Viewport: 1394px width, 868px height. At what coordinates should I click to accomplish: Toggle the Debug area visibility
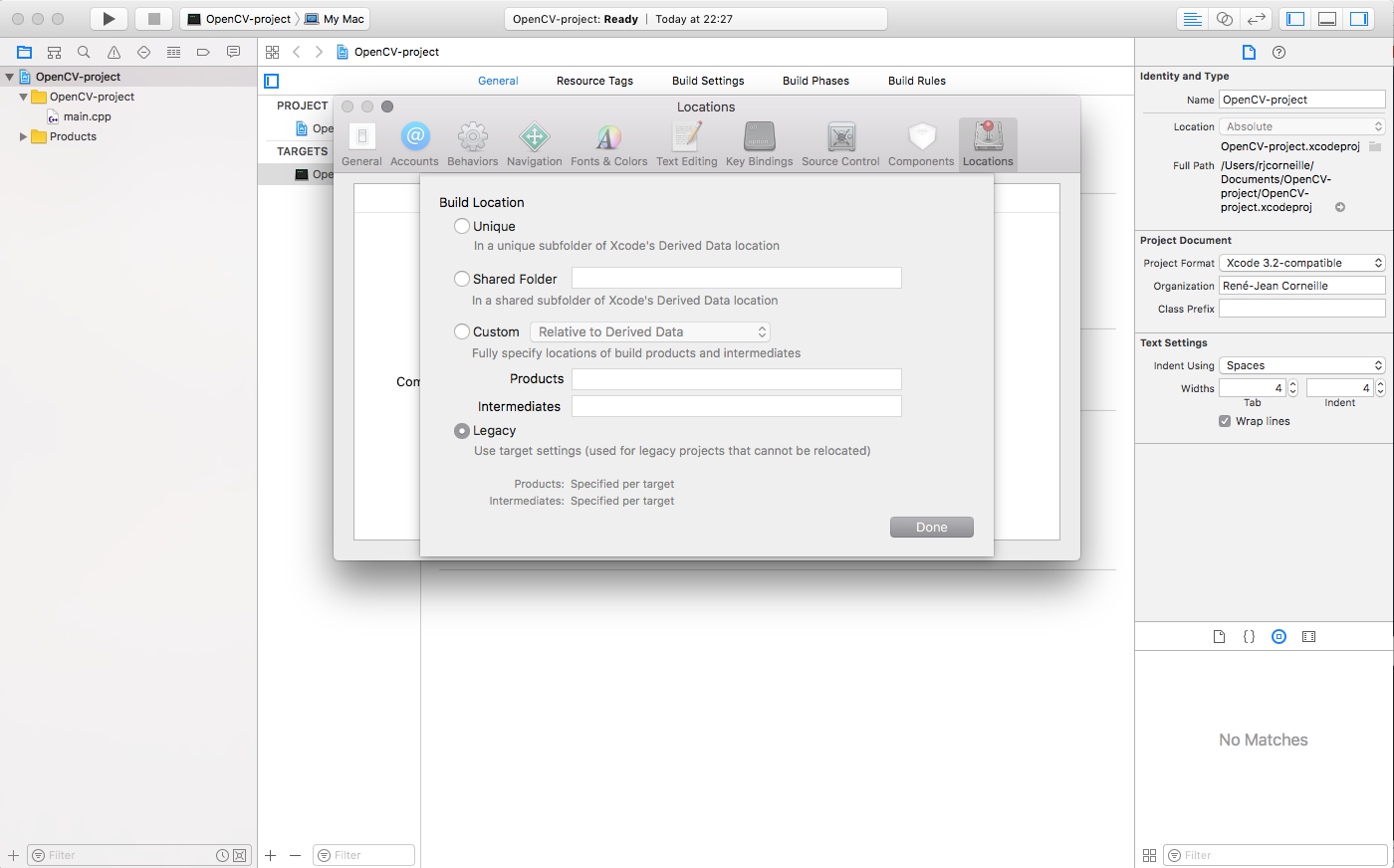1327,19
